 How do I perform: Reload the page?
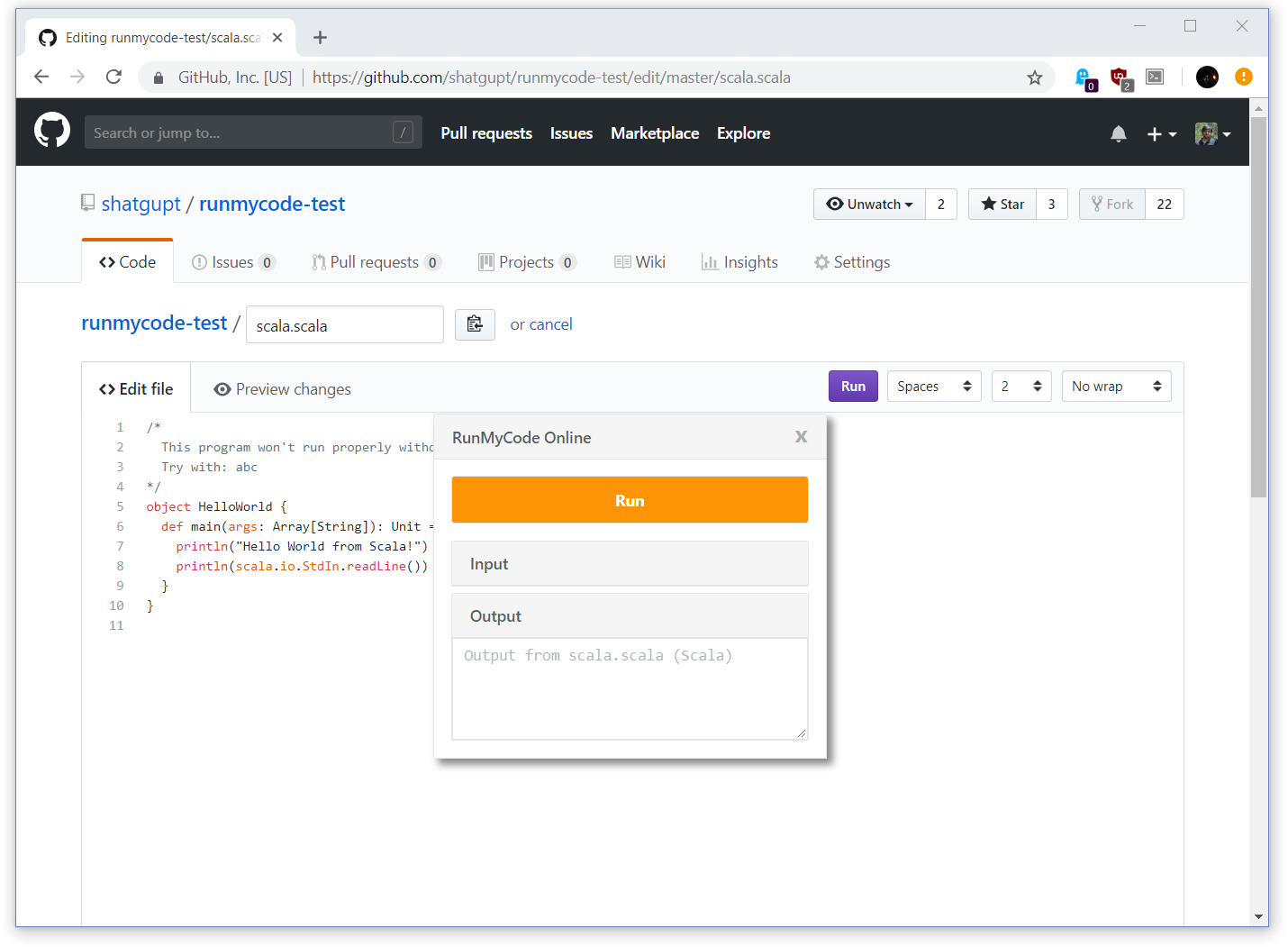pos(113,77)
